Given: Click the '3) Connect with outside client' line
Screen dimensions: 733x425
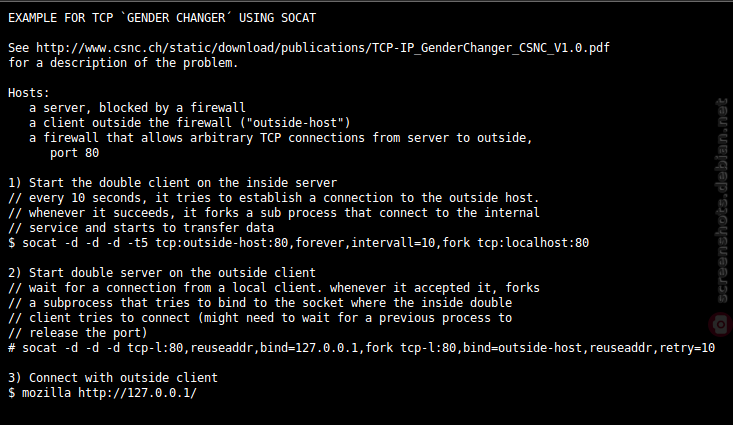Looking at the screenshot, I should [x=113, y=377].
